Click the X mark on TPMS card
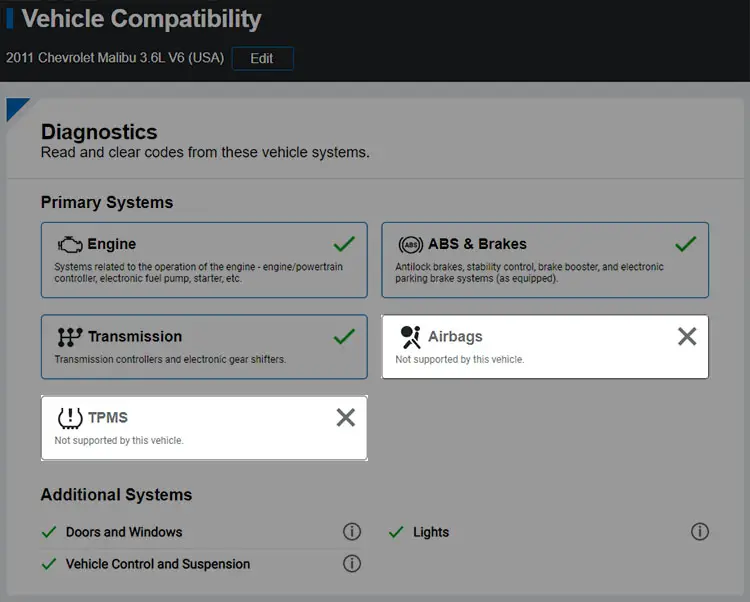 tap(345, 417)
